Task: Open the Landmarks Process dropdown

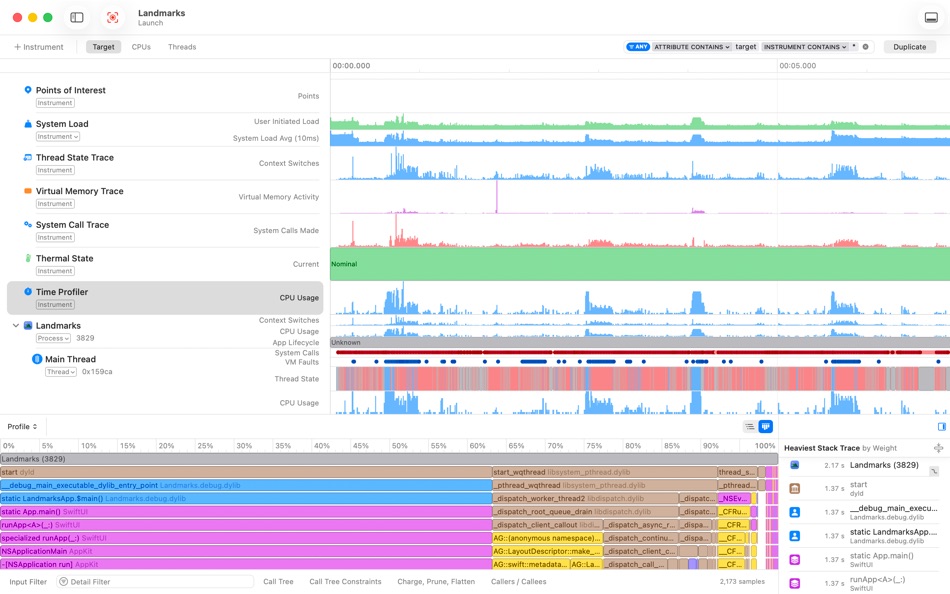Action: click(x=53, y=338)
